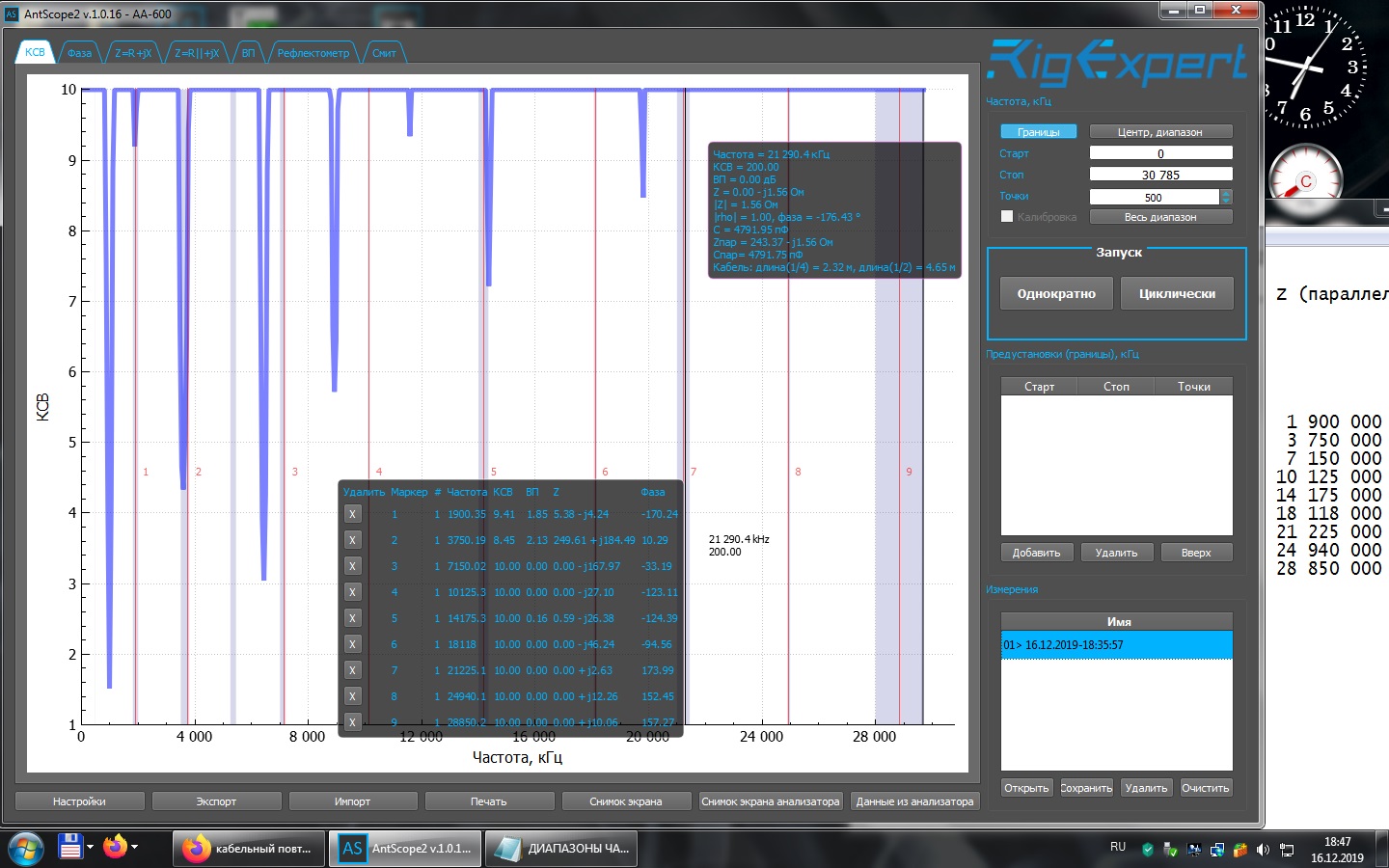Image resolution: width=1389 pixels, height=868 pixels.
Task: Expand the dropdown arrow beside Firefox quick-launch icon
Action: click(x=134, y=847)
